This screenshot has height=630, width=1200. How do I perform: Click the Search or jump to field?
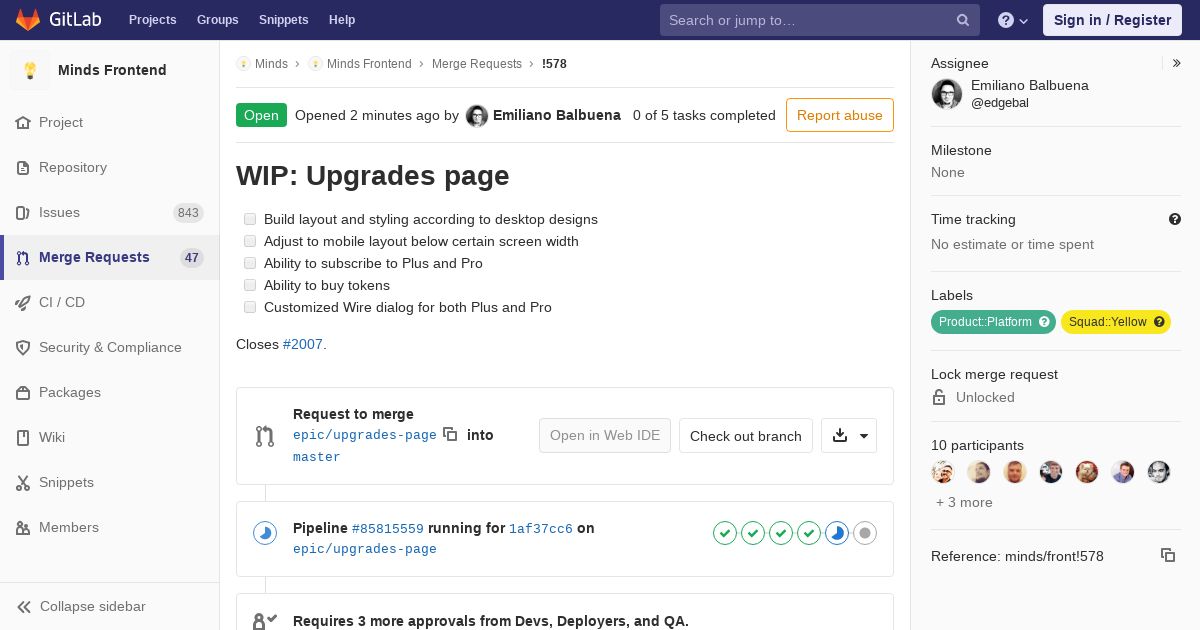[x=818, y=20]
